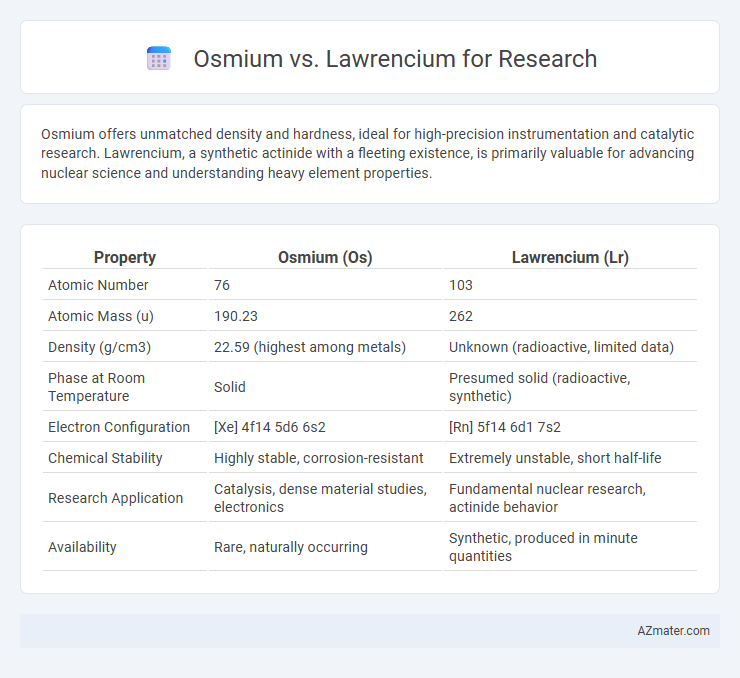Select the value '190.23'
The image size is (740, 678).
click(235, 316)
